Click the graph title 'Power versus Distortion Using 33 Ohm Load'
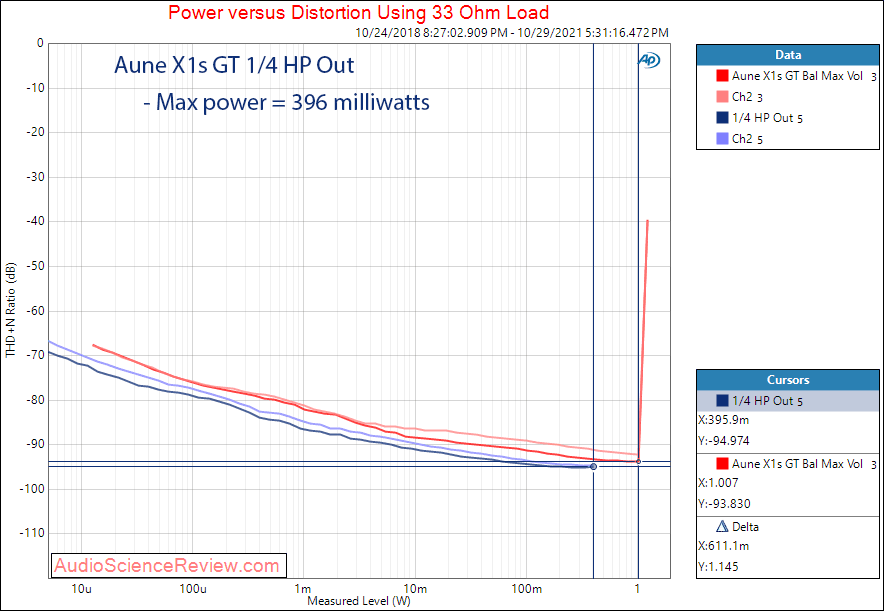The image size is (884, 611). click(359, 12)
